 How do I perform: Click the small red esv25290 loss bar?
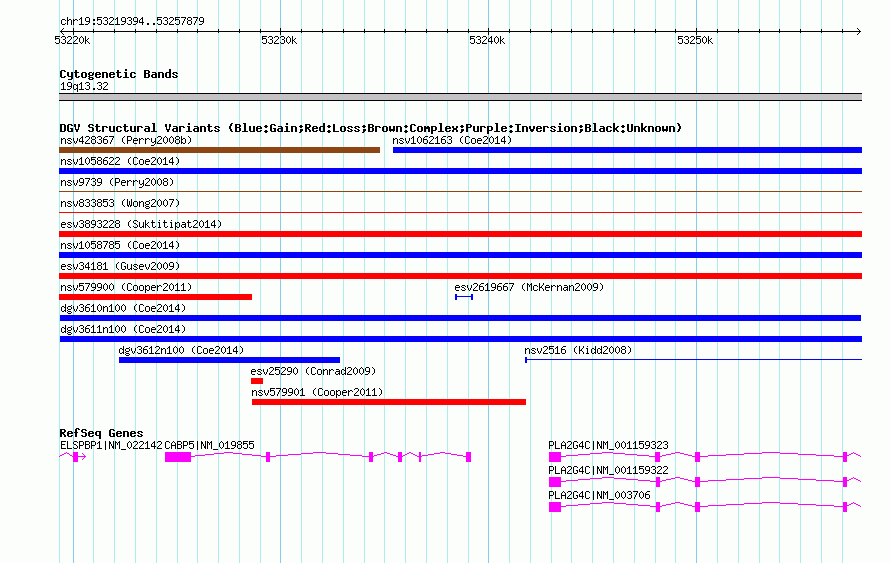(x=257, y=381)
